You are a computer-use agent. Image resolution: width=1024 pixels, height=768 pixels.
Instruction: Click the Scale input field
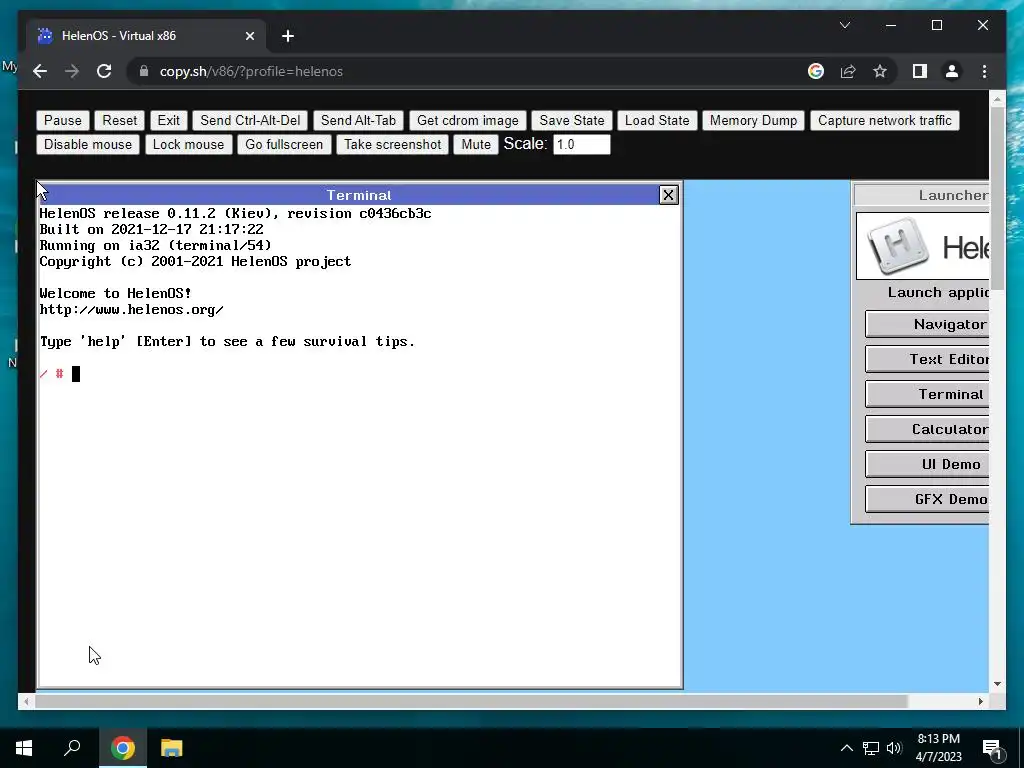[582, 144]
